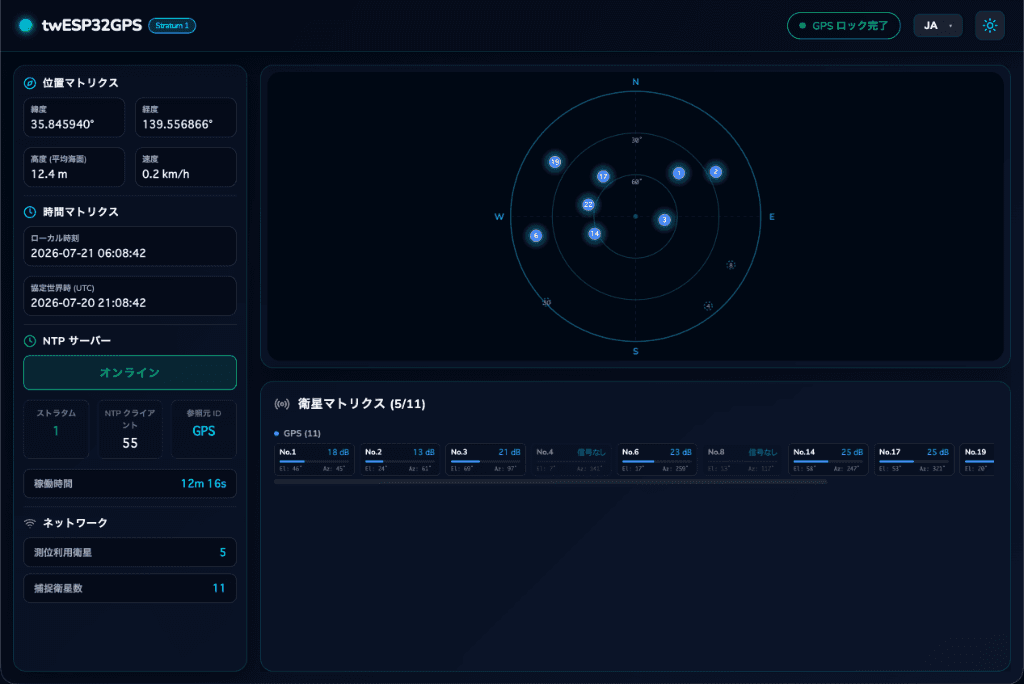
Task: Click the altitude value 12.4 m
Action: [x=49, y=174]
